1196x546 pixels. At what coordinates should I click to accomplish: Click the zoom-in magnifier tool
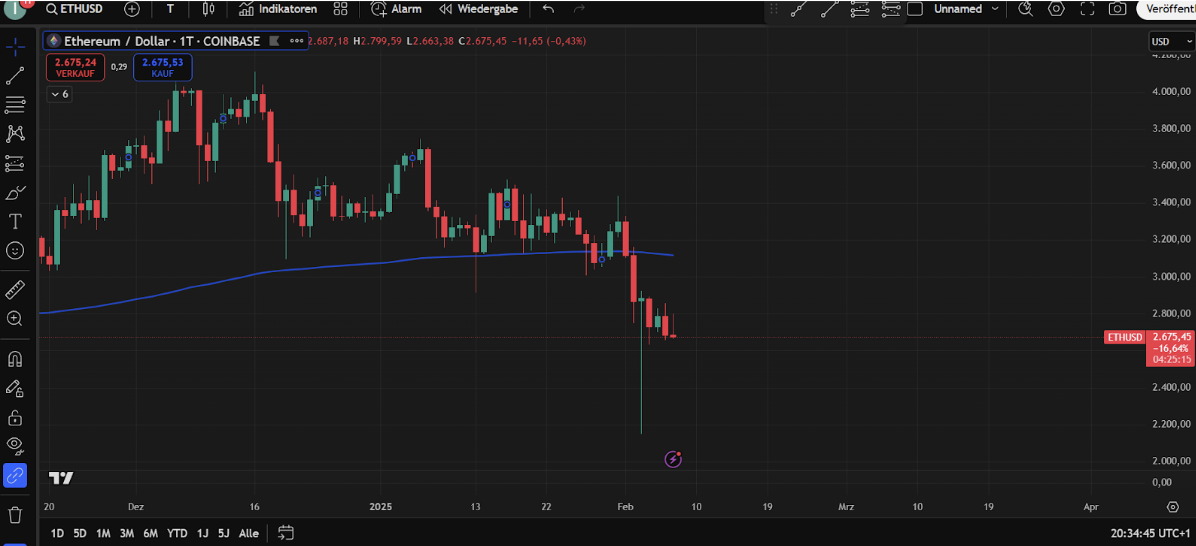coord(15,319)
